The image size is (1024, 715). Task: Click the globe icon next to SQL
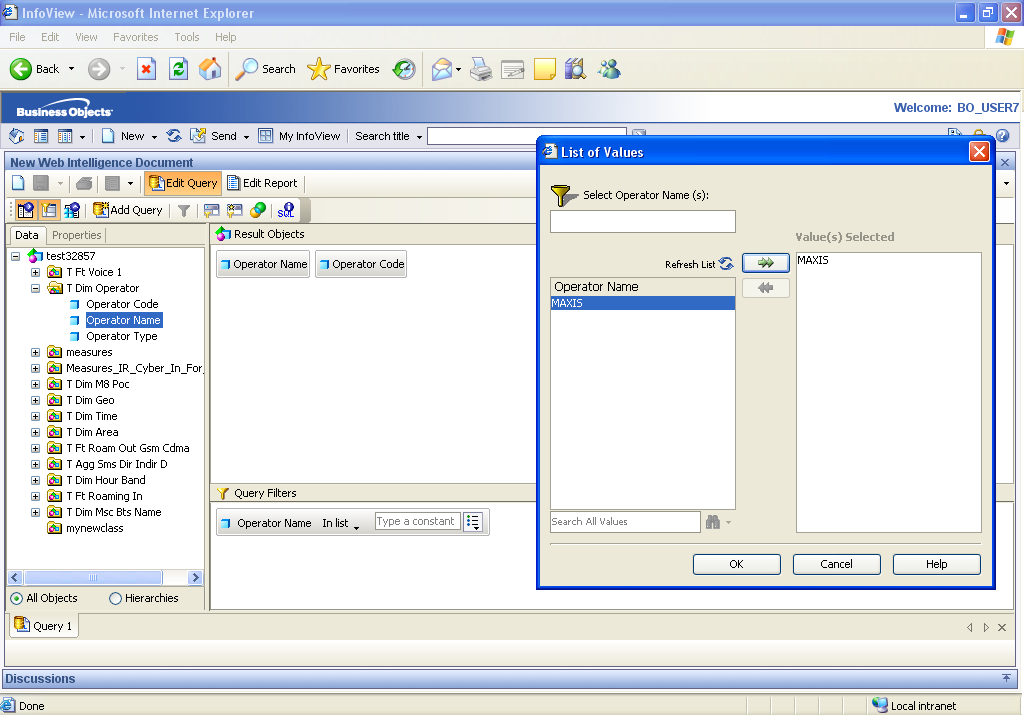[258, 210]
